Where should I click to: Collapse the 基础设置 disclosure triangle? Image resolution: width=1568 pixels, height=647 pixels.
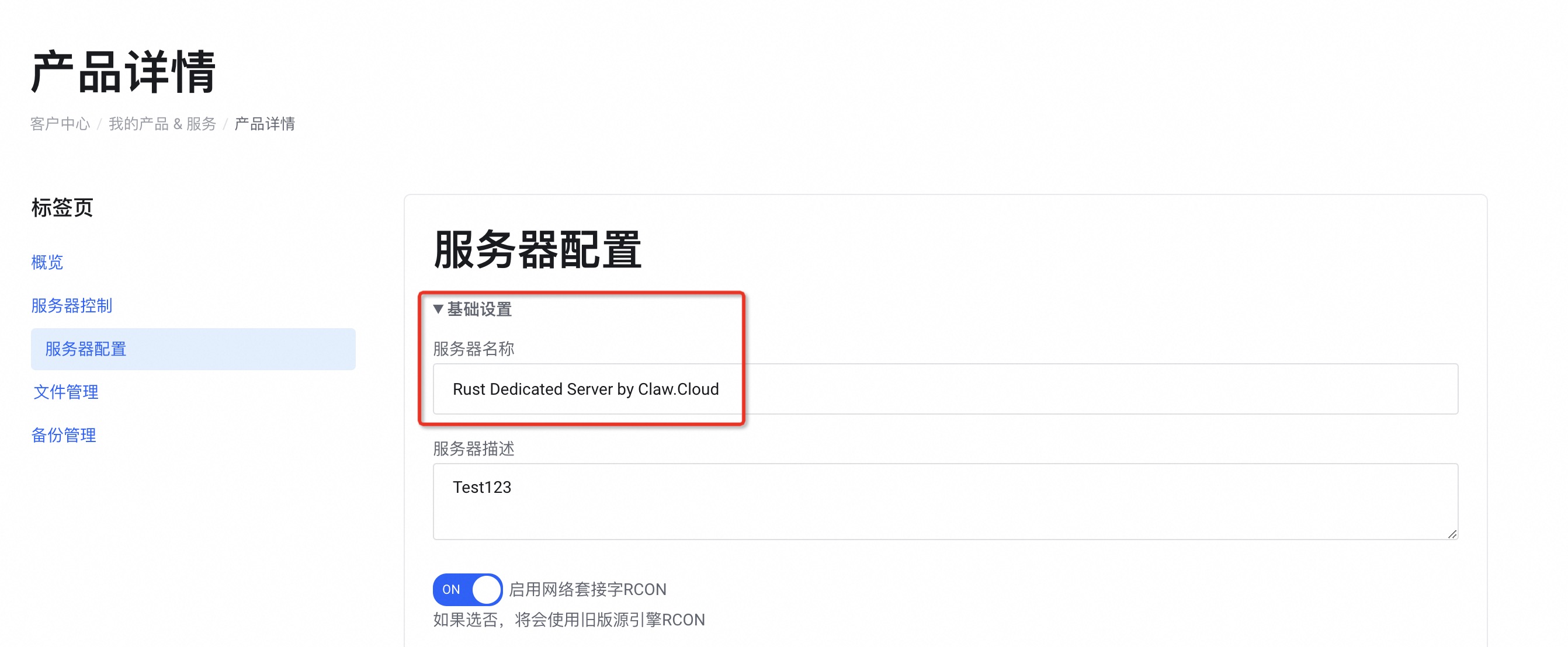[438, 309]
